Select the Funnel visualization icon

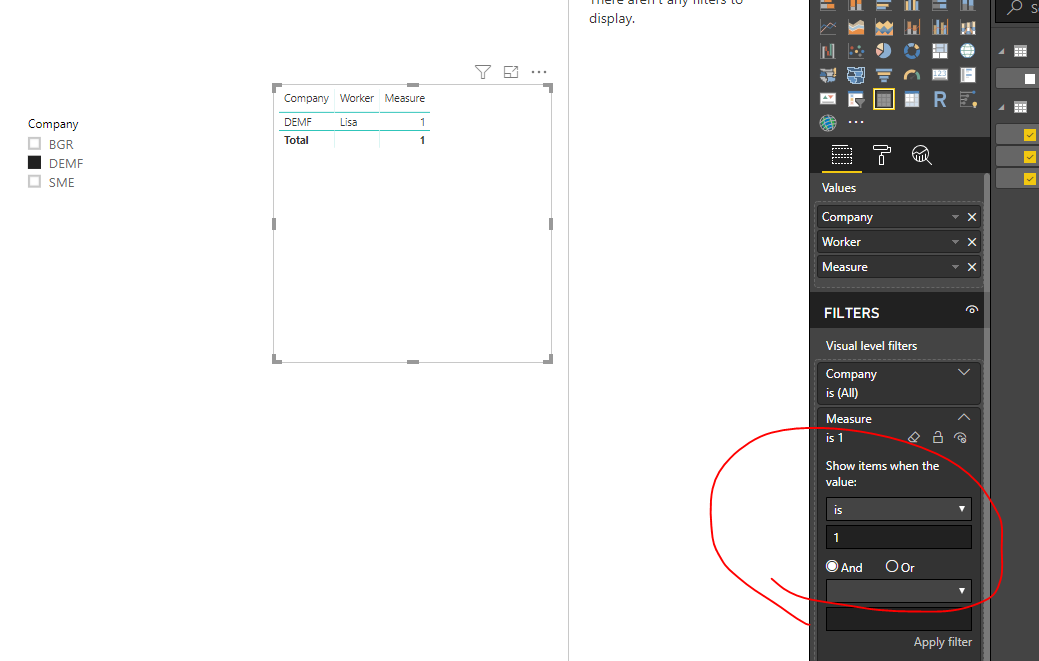[x=883, y=75]
